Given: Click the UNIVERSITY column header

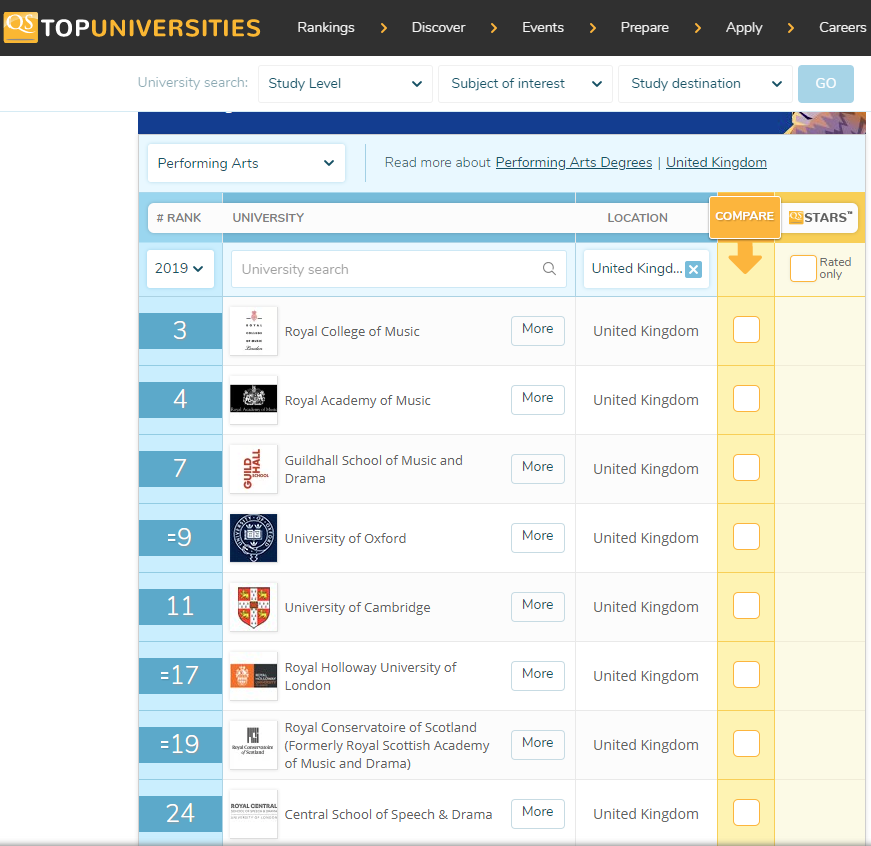Looking at the screenshot, I should [268, 217].
